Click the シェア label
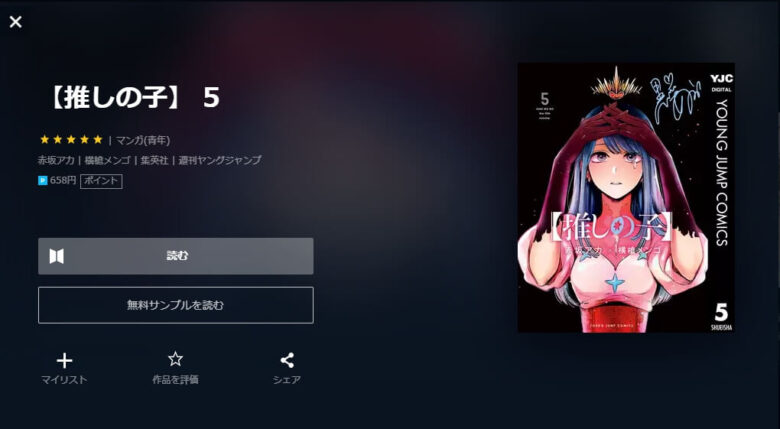 (287, 380)
